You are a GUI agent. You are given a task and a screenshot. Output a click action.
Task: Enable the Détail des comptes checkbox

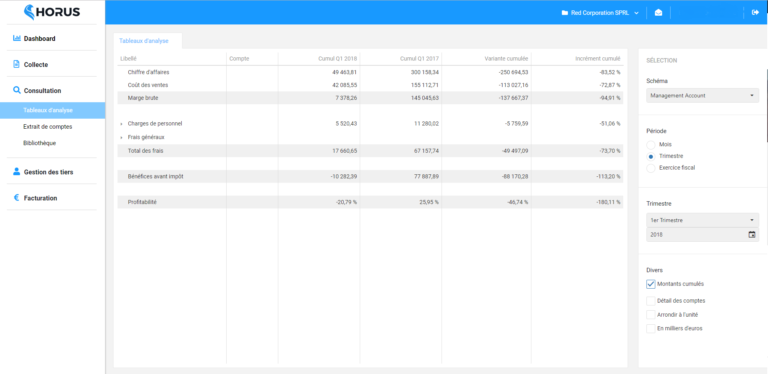point(650,301)
